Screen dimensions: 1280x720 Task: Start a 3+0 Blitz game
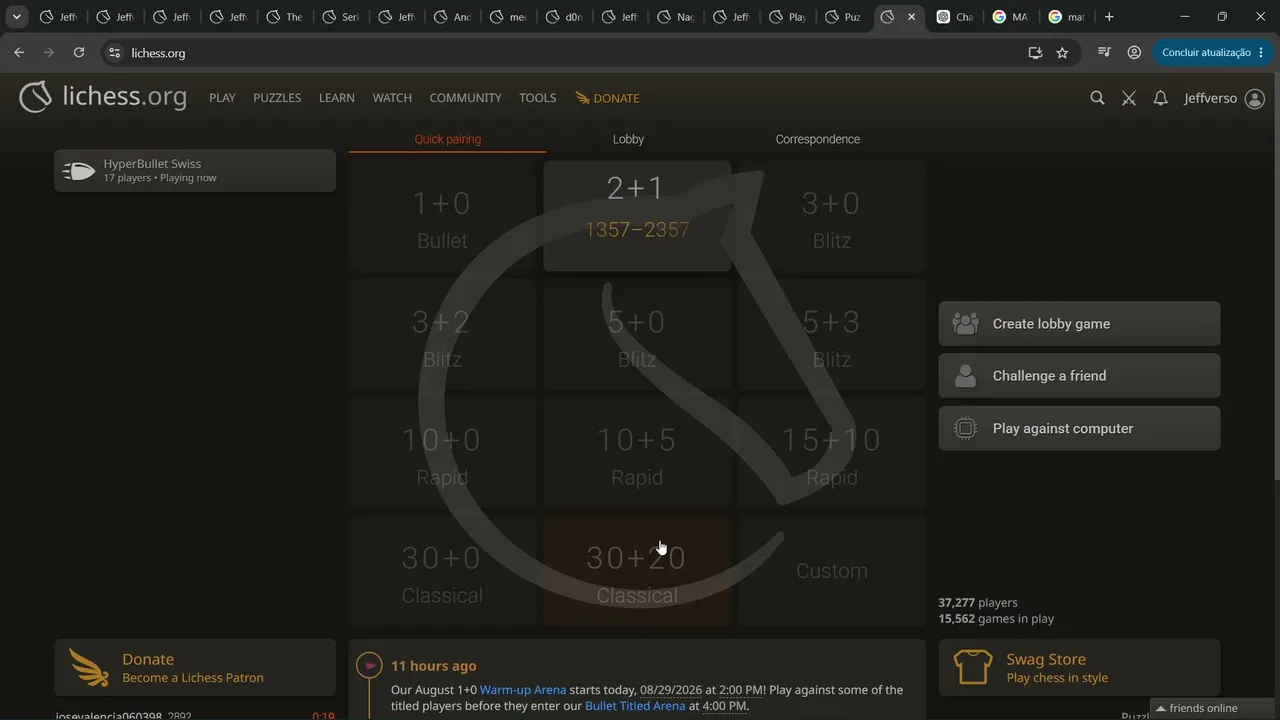(x=832, y=216)
